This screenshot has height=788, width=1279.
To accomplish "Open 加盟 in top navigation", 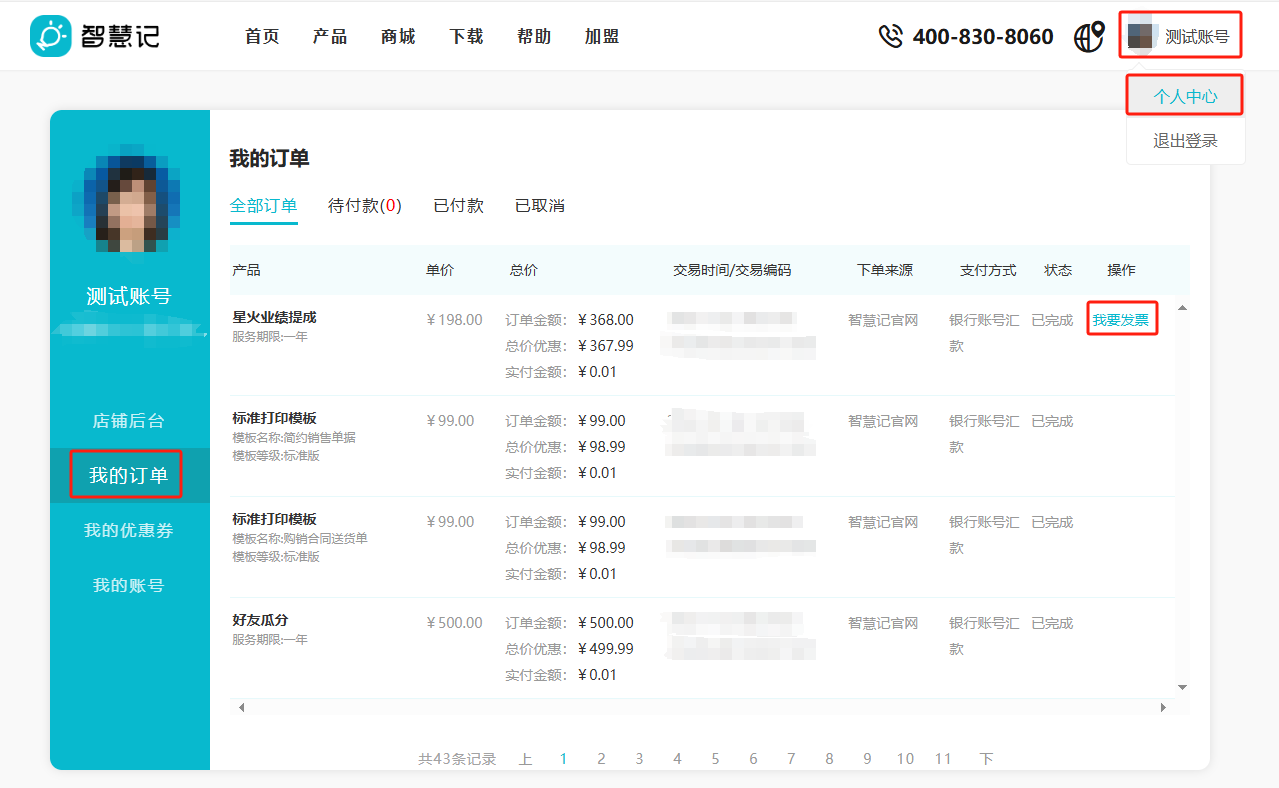I will [602, 37].
